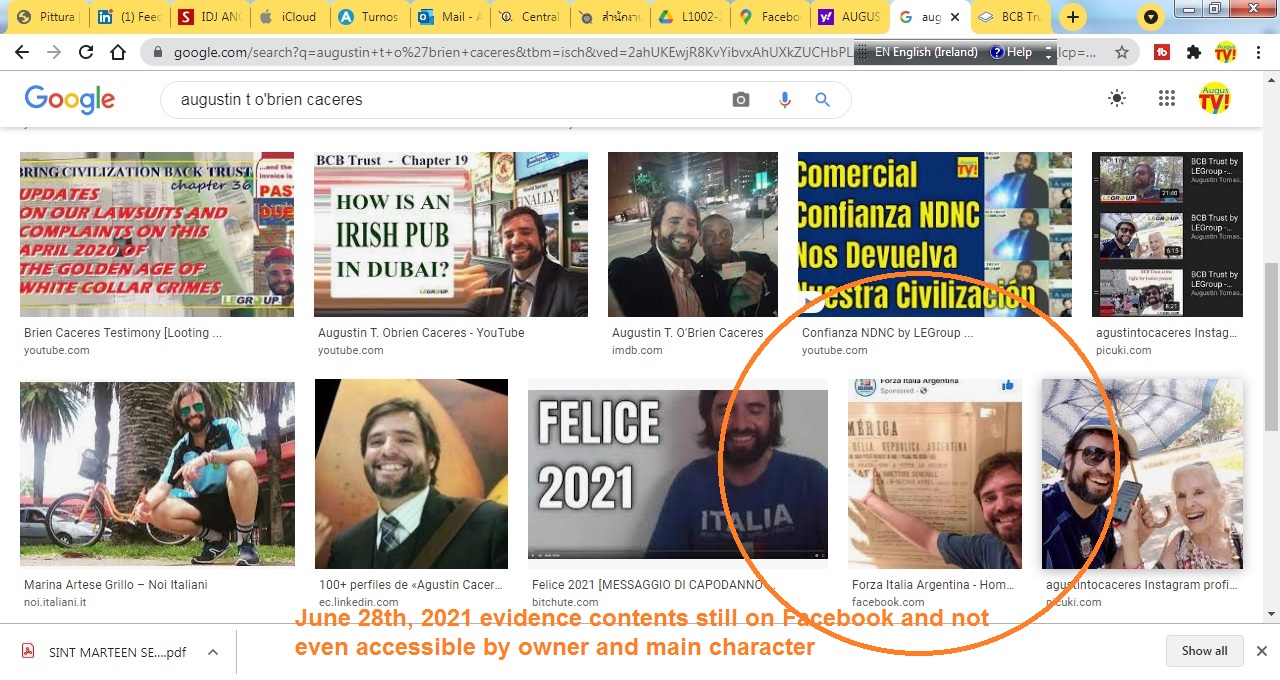Expand the PDF download options chevron
This screenshot has width=1280, height=680.
tap(213, 652)
